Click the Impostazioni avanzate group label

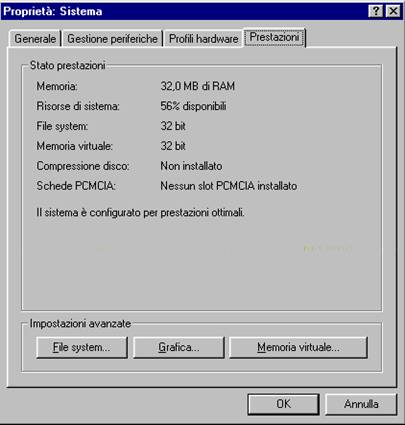pos(80,324)
